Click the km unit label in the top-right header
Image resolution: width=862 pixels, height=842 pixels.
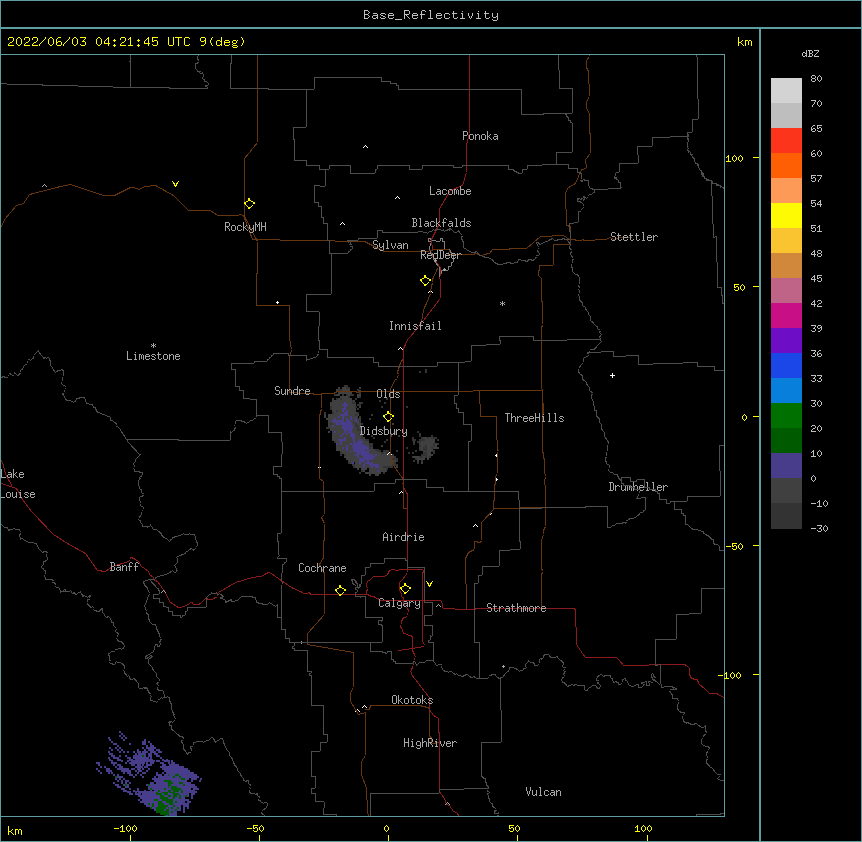click(745, 42)
